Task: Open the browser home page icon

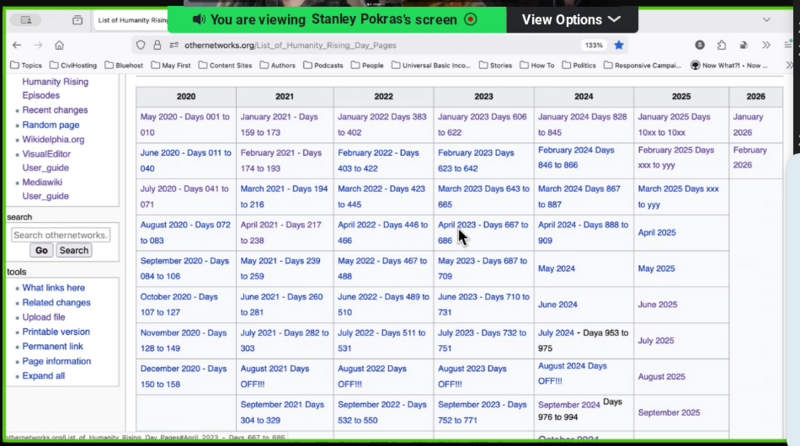Action: [59, 45]
